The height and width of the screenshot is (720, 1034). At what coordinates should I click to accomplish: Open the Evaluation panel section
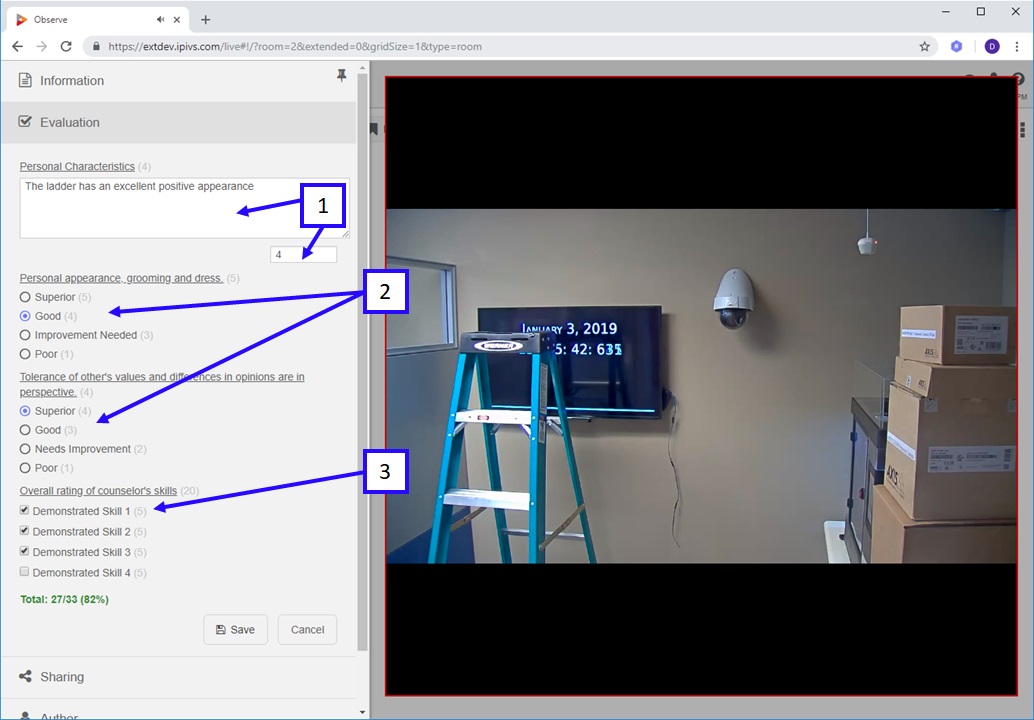(x=178, y=123)
